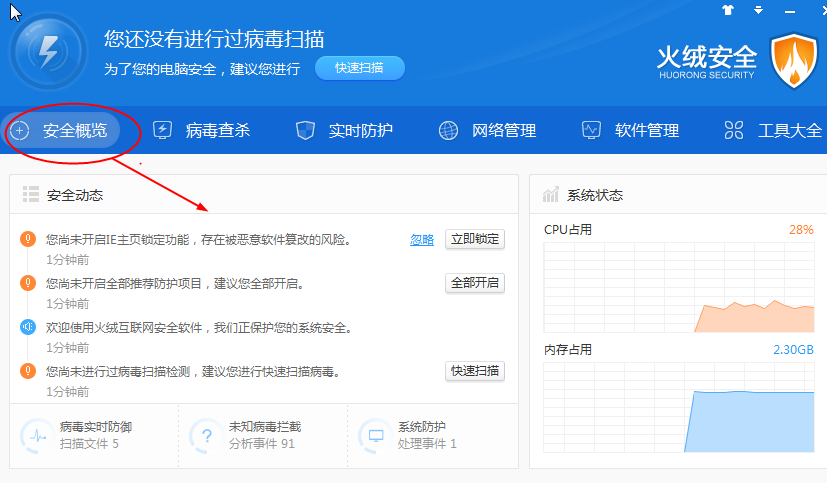Click the Huorong flame shield logo
Image resolution: width=827 pixels, height=483 pixels.
coord(794,61)
